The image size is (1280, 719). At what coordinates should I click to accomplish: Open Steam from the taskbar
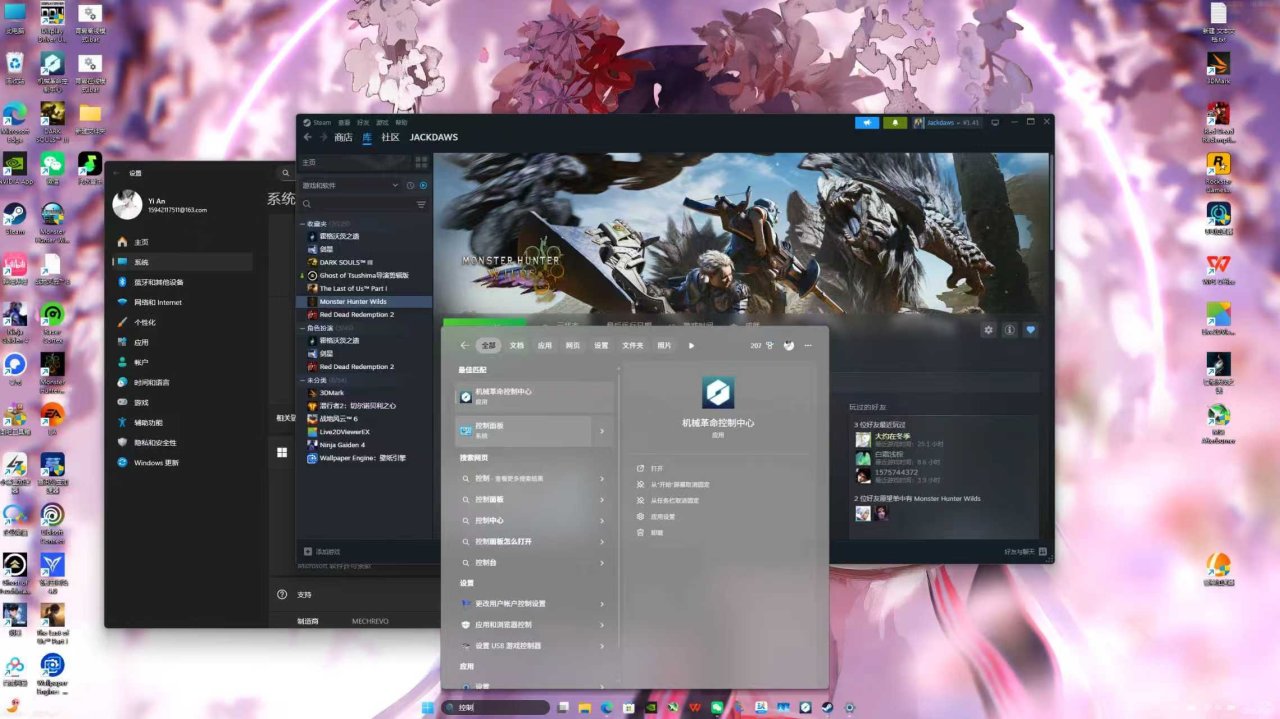pyautogui.click(x=827, y=707)
